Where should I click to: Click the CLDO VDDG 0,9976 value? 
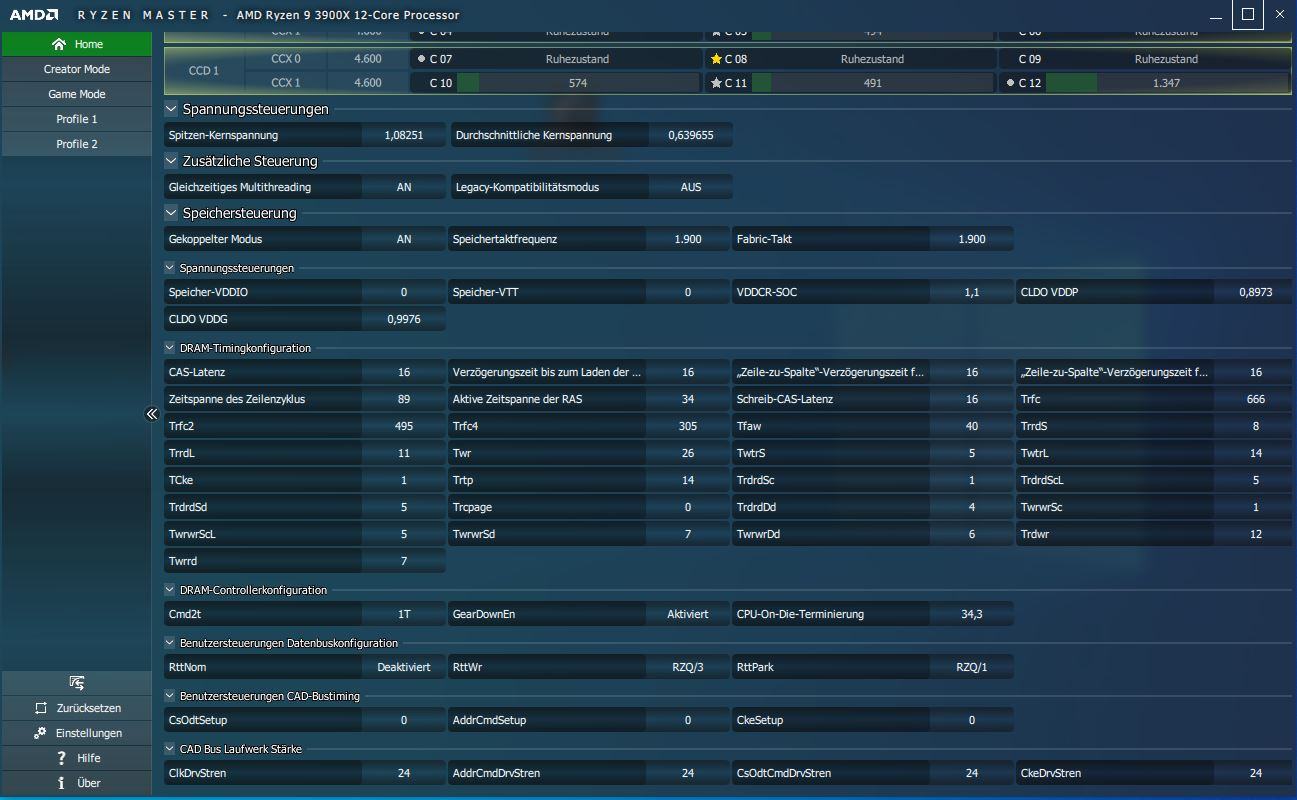tap(404, 319)
